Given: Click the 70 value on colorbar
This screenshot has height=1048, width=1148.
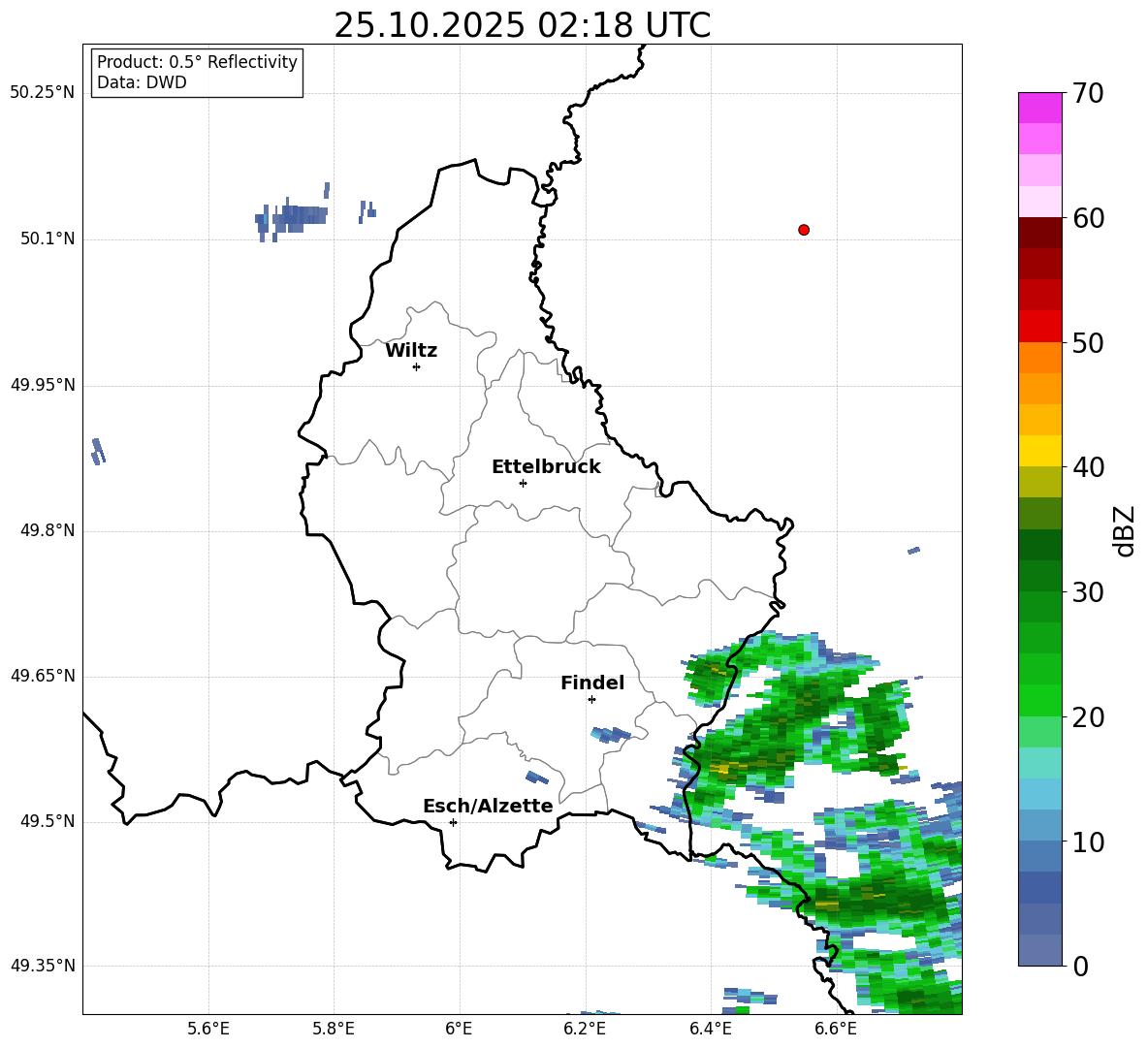Looking at the screenshot, I should (x=1088, y=93).
